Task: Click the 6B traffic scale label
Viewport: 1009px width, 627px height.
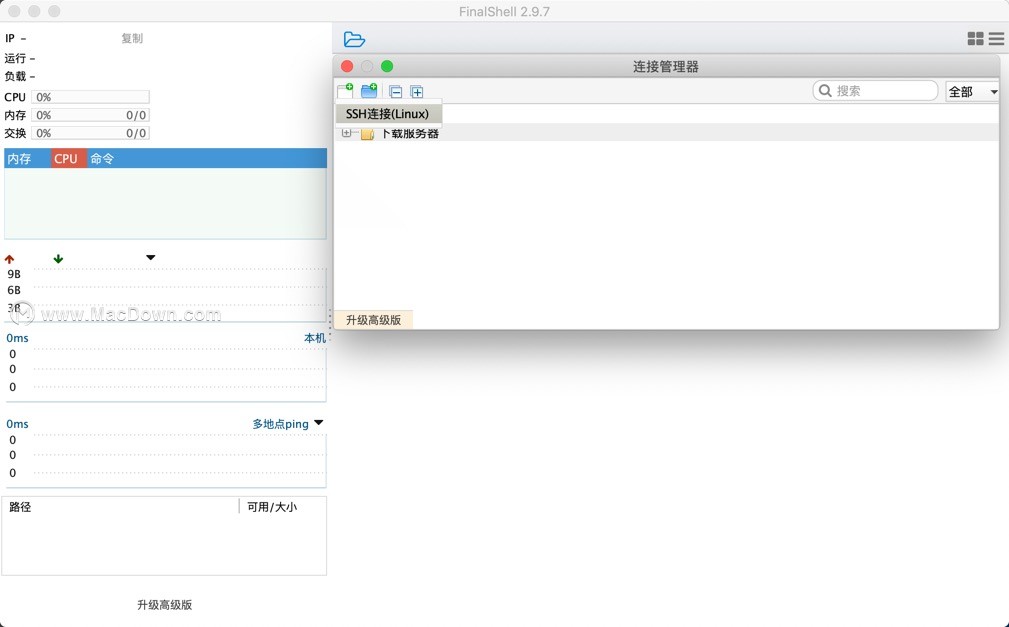Action: (14, 290)
